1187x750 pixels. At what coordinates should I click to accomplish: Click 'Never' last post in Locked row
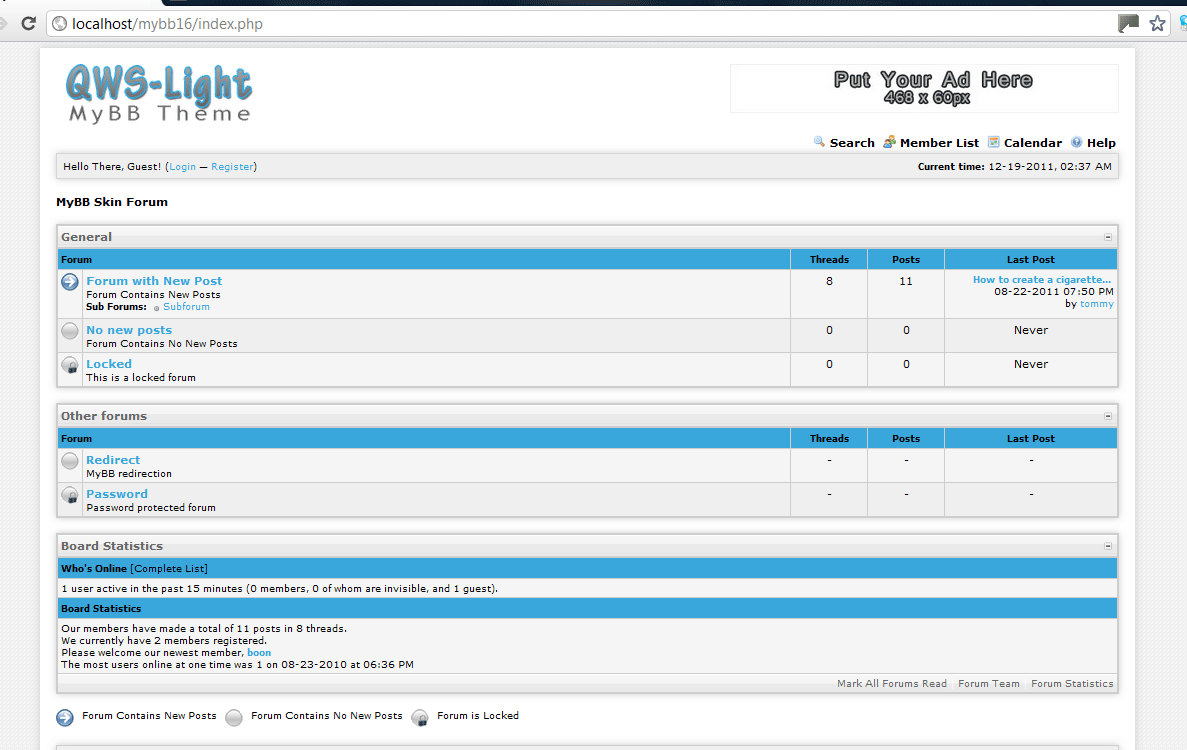1031,364
